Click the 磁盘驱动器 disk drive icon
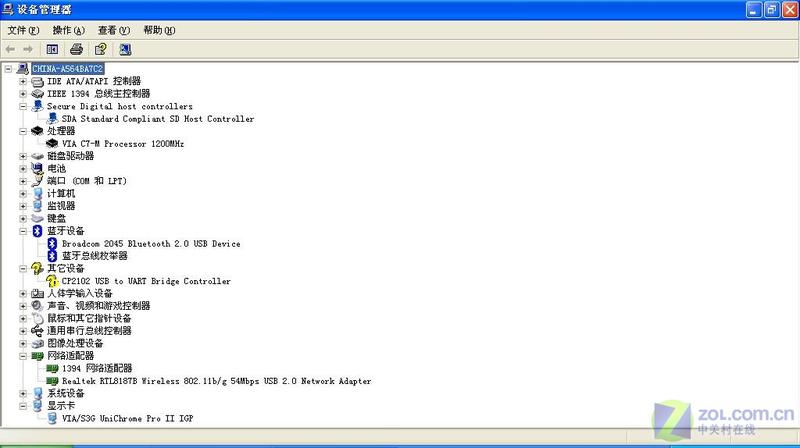The image size is (800, 448). (x=37, y=156)
